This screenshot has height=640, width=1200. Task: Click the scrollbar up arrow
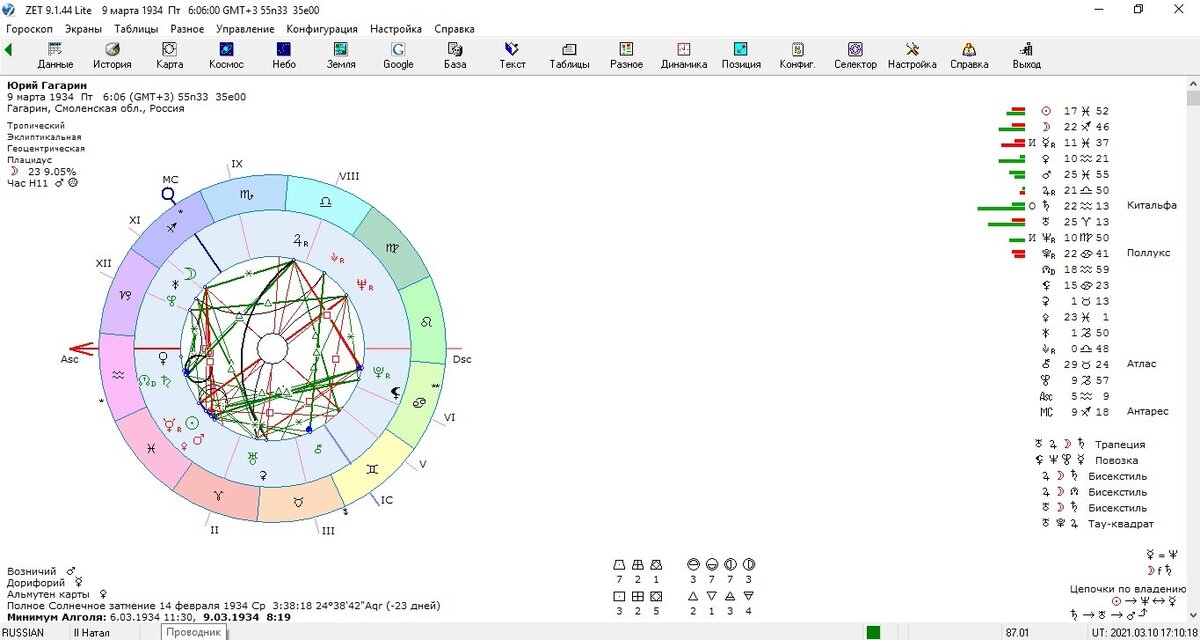pos(1193,83)
